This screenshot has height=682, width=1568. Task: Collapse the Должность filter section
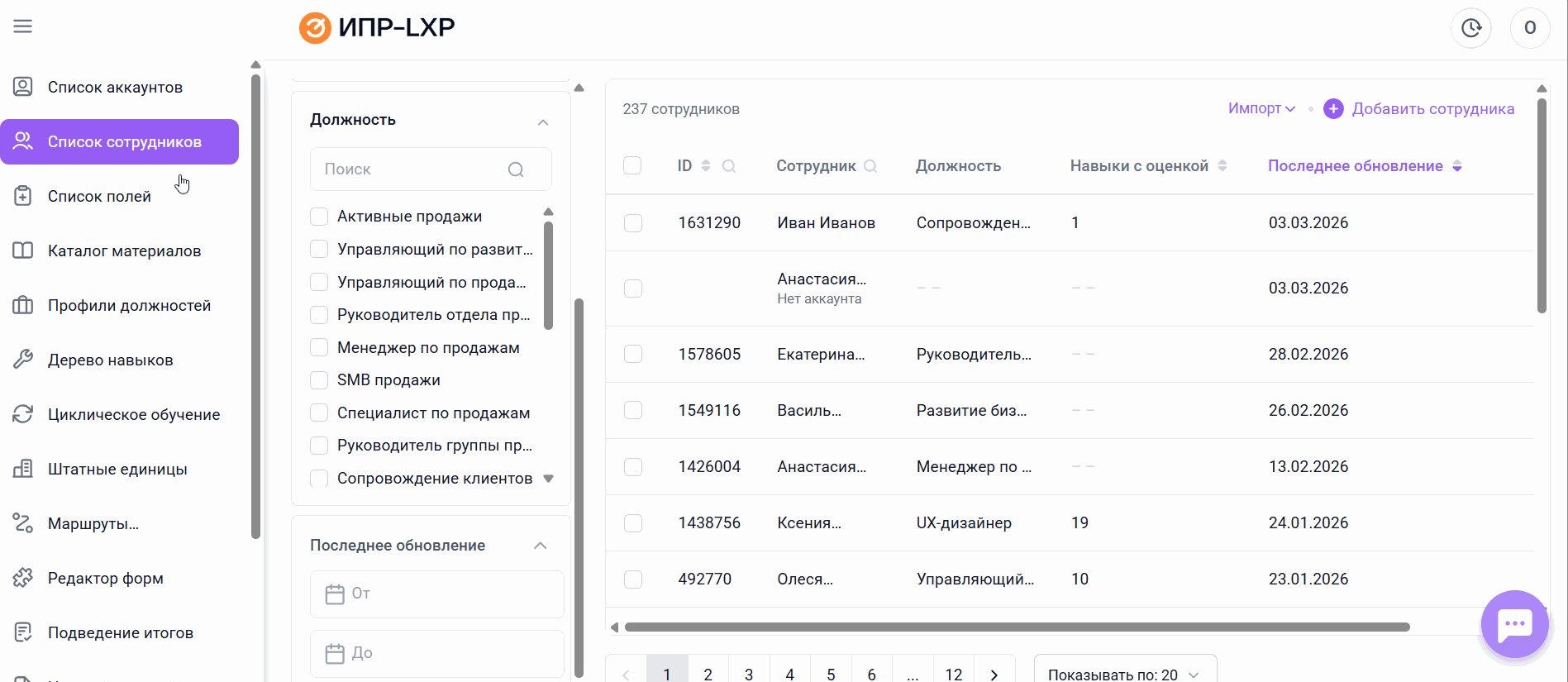pyautogui.click(x=543, y=122)
